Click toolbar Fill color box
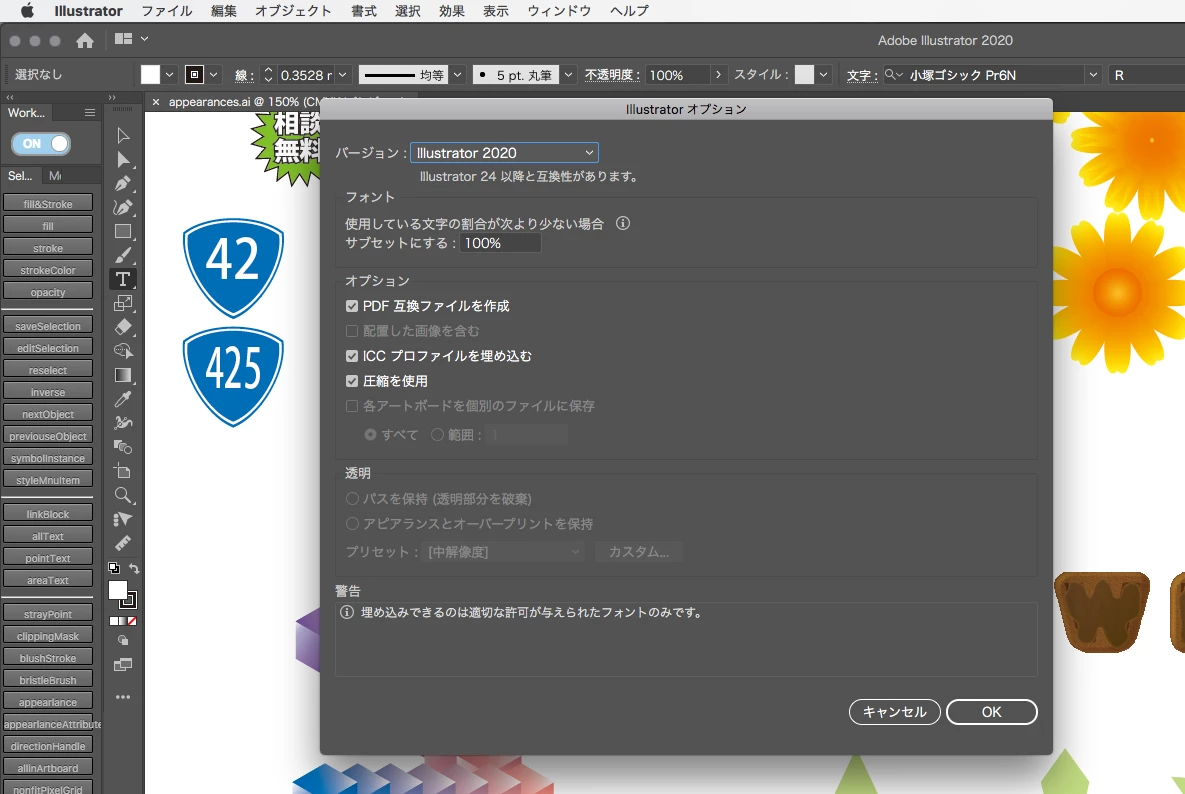 point(118,591)
